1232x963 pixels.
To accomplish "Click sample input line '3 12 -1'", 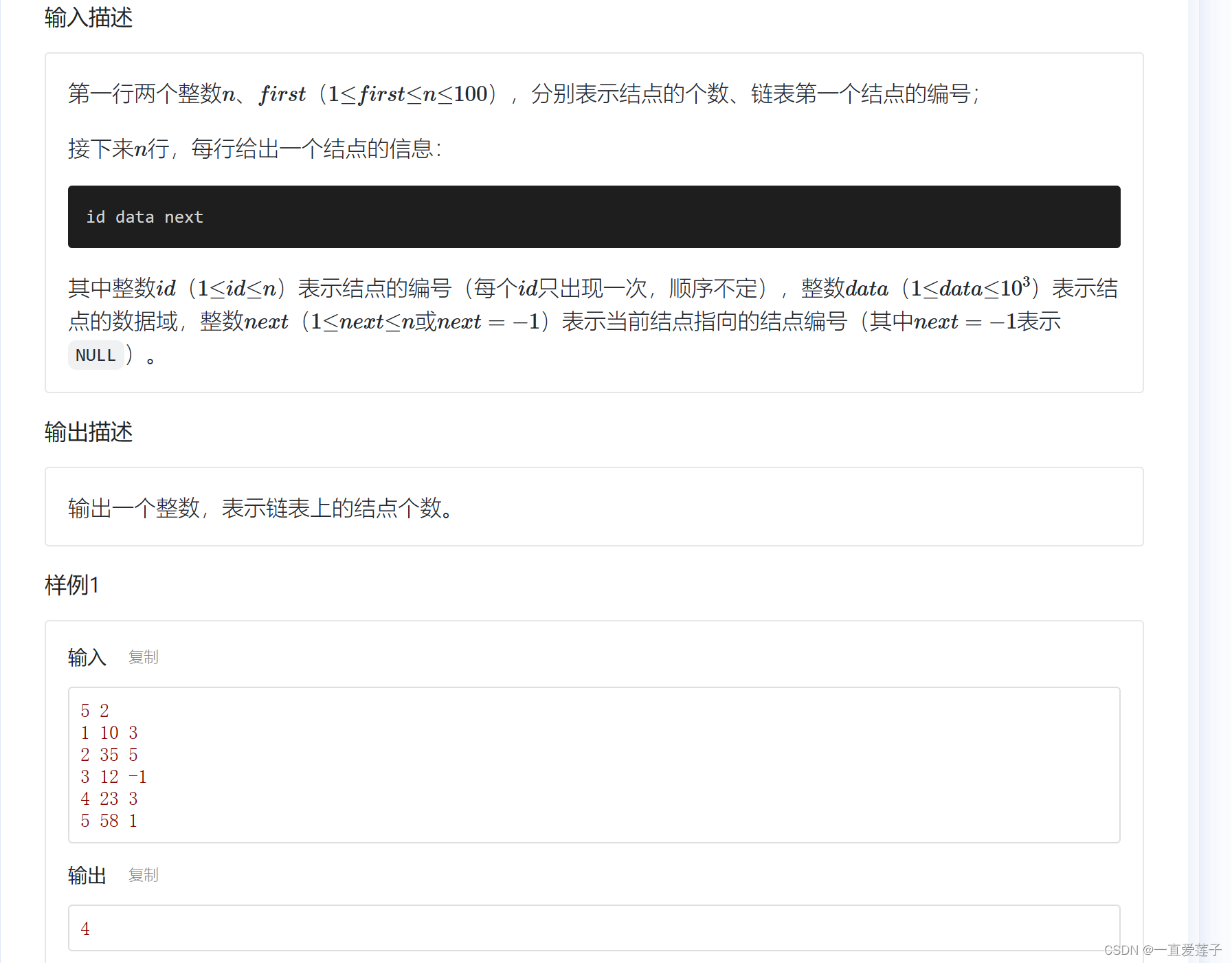I will (113, 777).
